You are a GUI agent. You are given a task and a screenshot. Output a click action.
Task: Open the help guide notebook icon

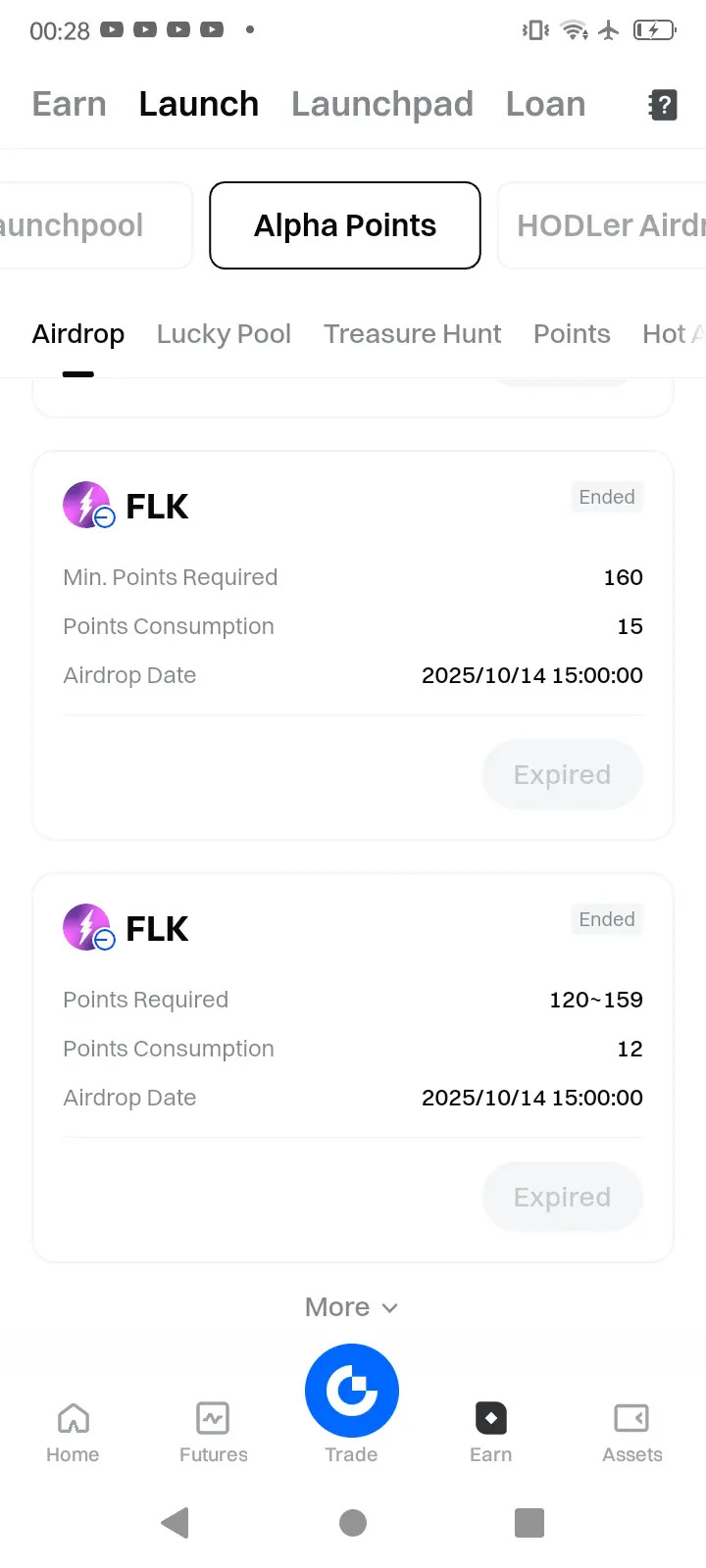point(663,105)
